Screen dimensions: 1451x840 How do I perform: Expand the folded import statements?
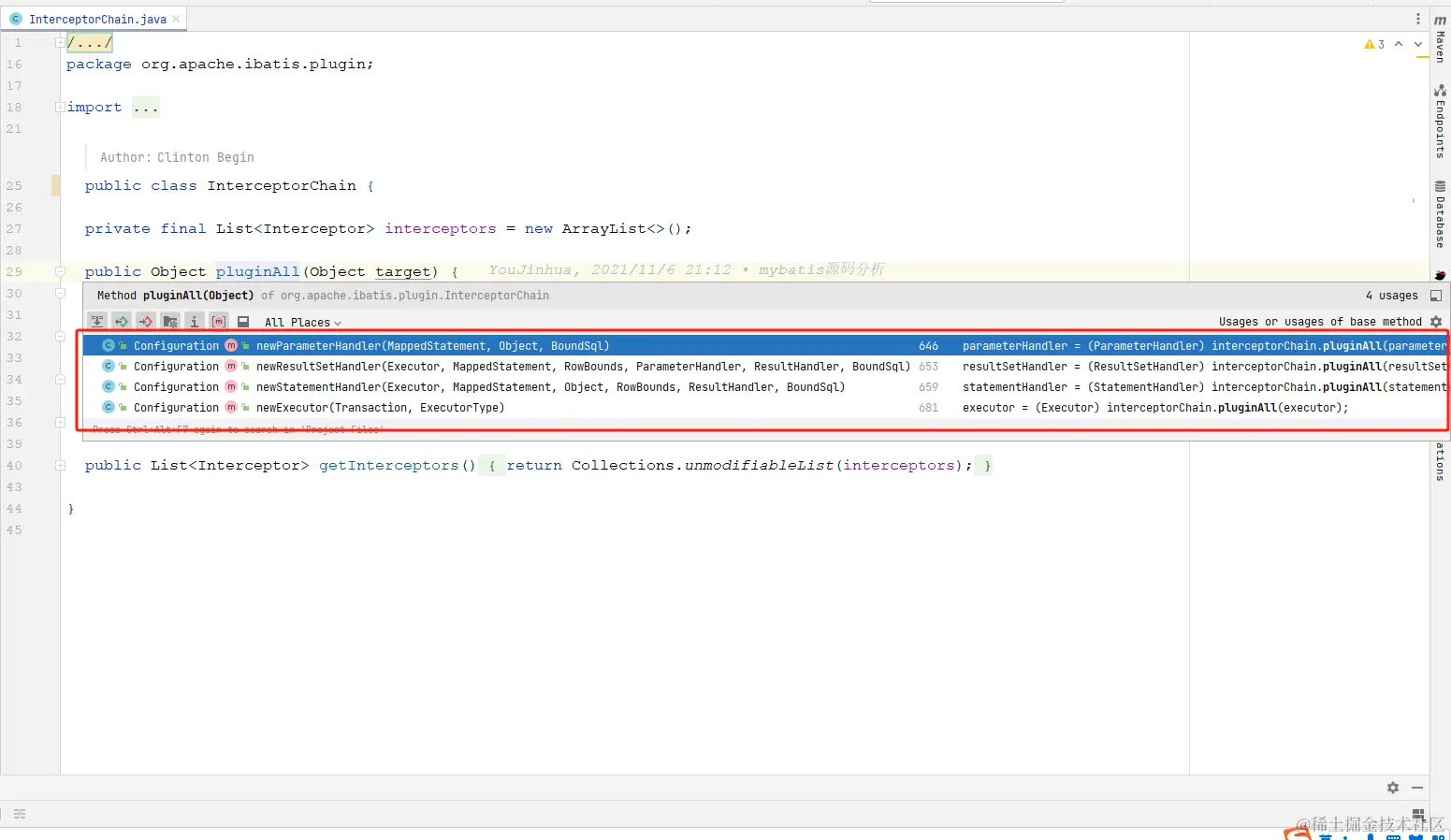tap(60, 107)
